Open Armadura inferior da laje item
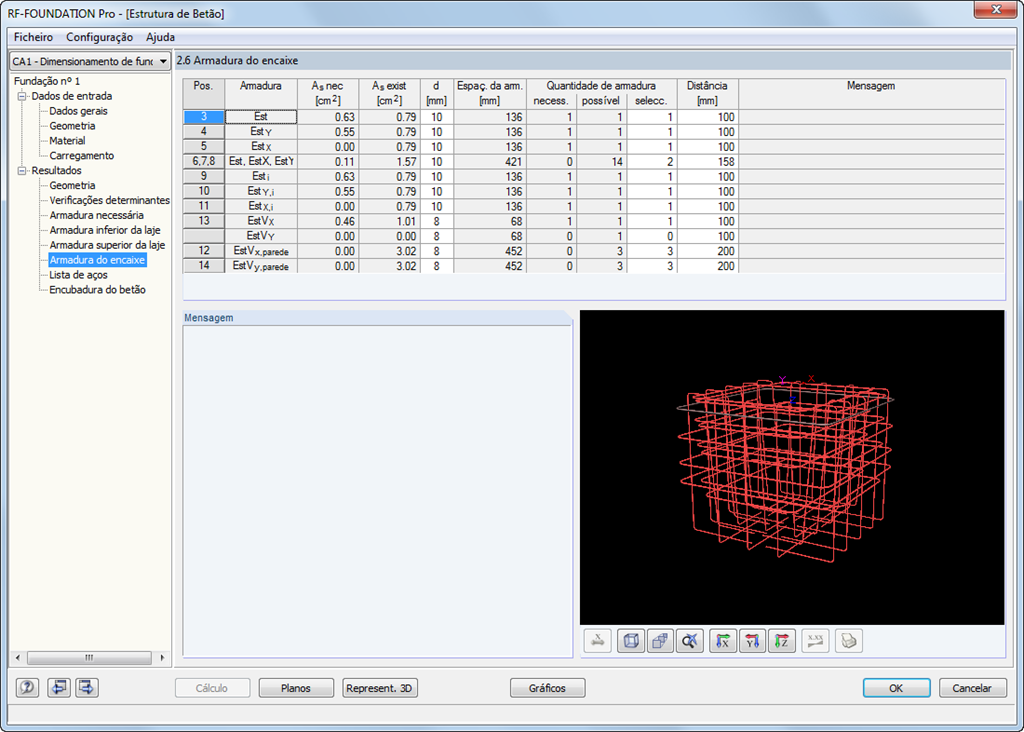This screenshot has width=1024, height=732. click(105, 230)
